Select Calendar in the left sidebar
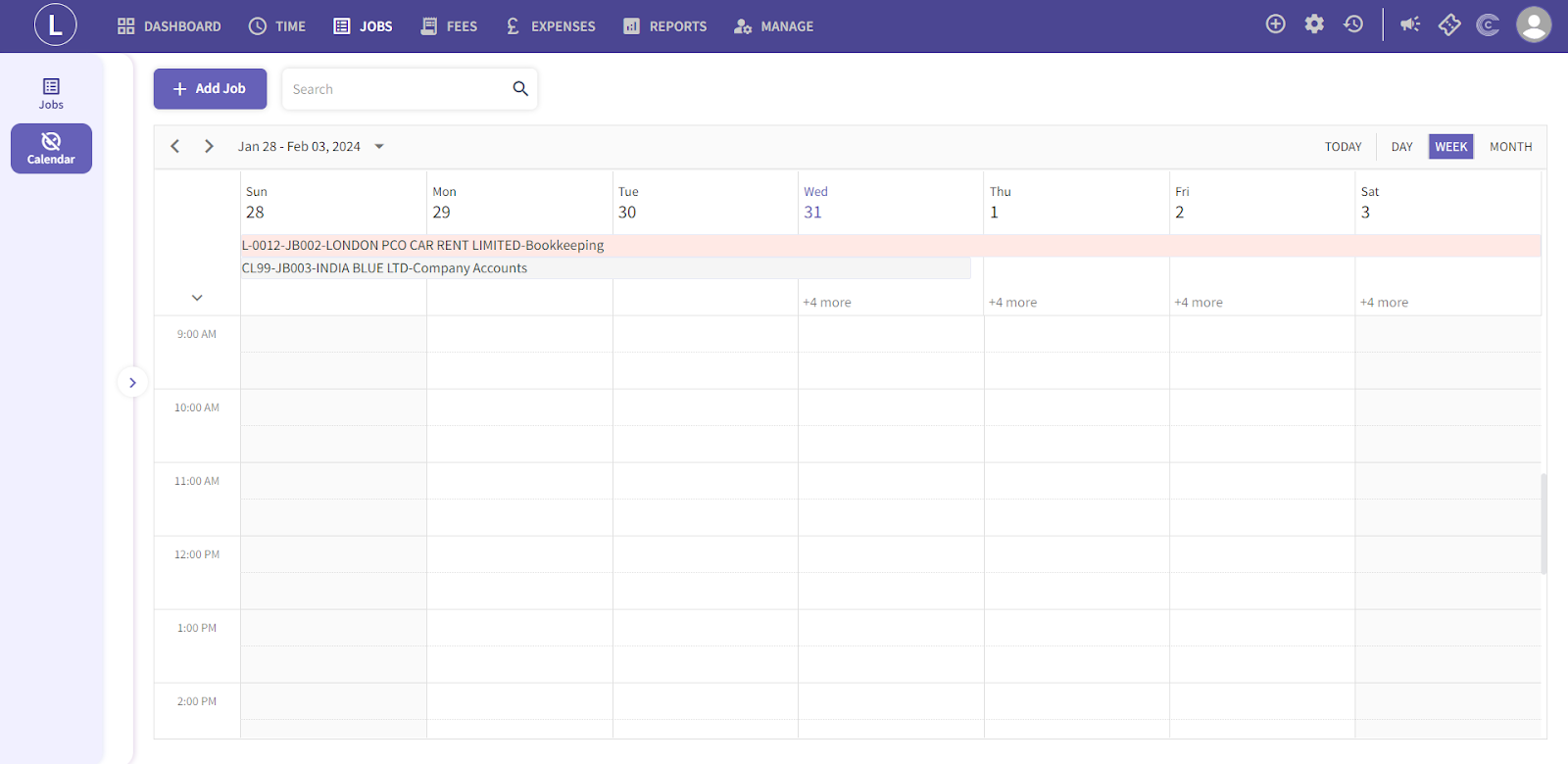Viewport: 1568px width, 764px height. tap(51, 148)
